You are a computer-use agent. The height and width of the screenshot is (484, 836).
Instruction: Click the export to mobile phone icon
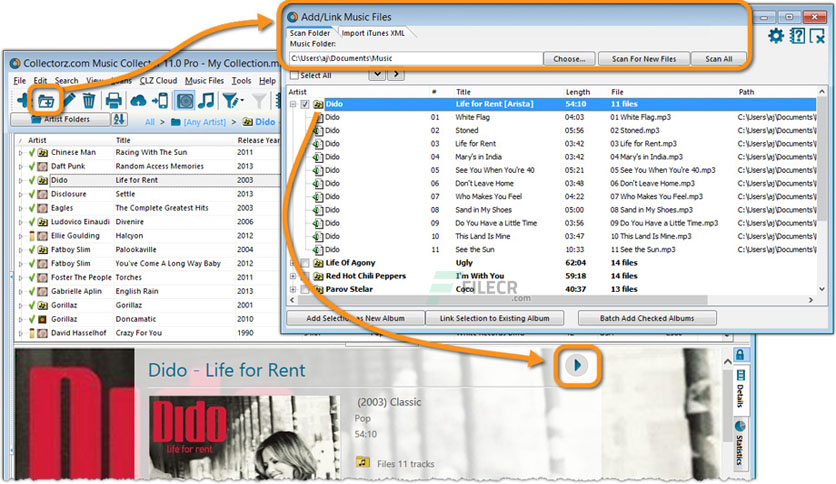pyautogui.click(x=160, y=100)
